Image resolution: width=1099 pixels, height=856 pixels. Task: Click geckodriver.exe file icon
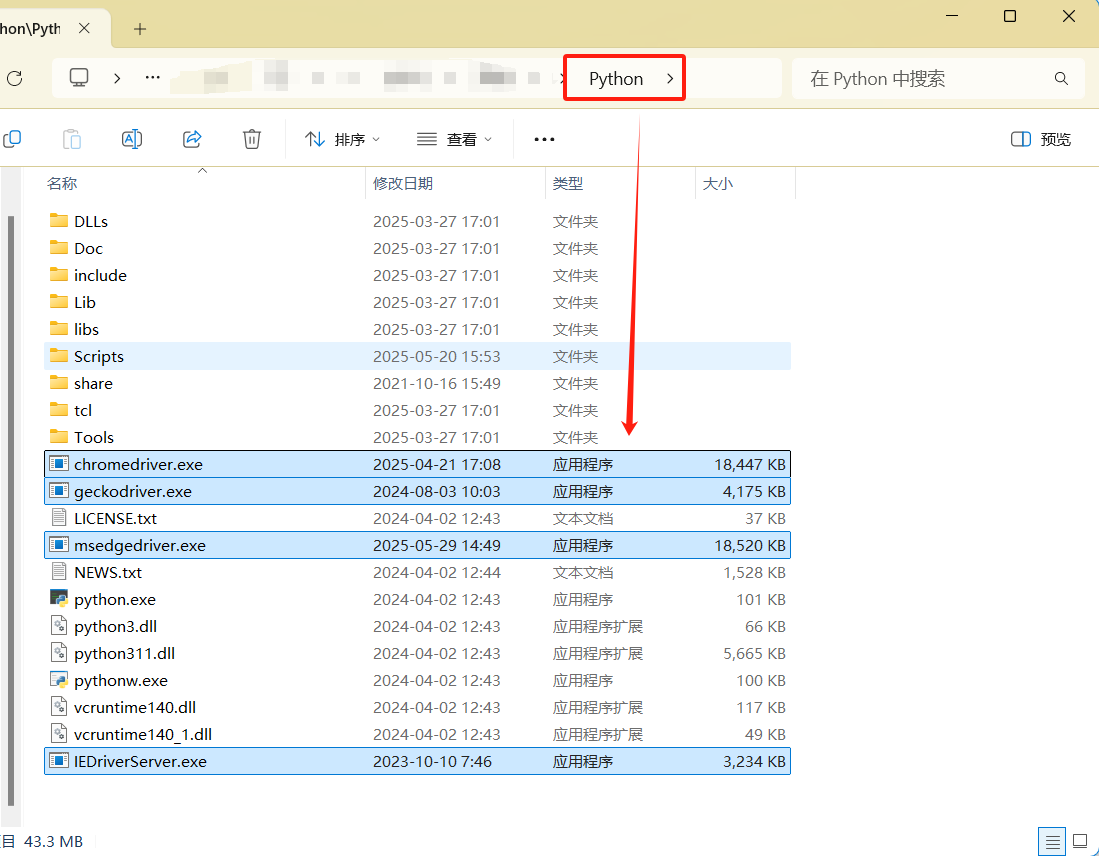[60, 491]
